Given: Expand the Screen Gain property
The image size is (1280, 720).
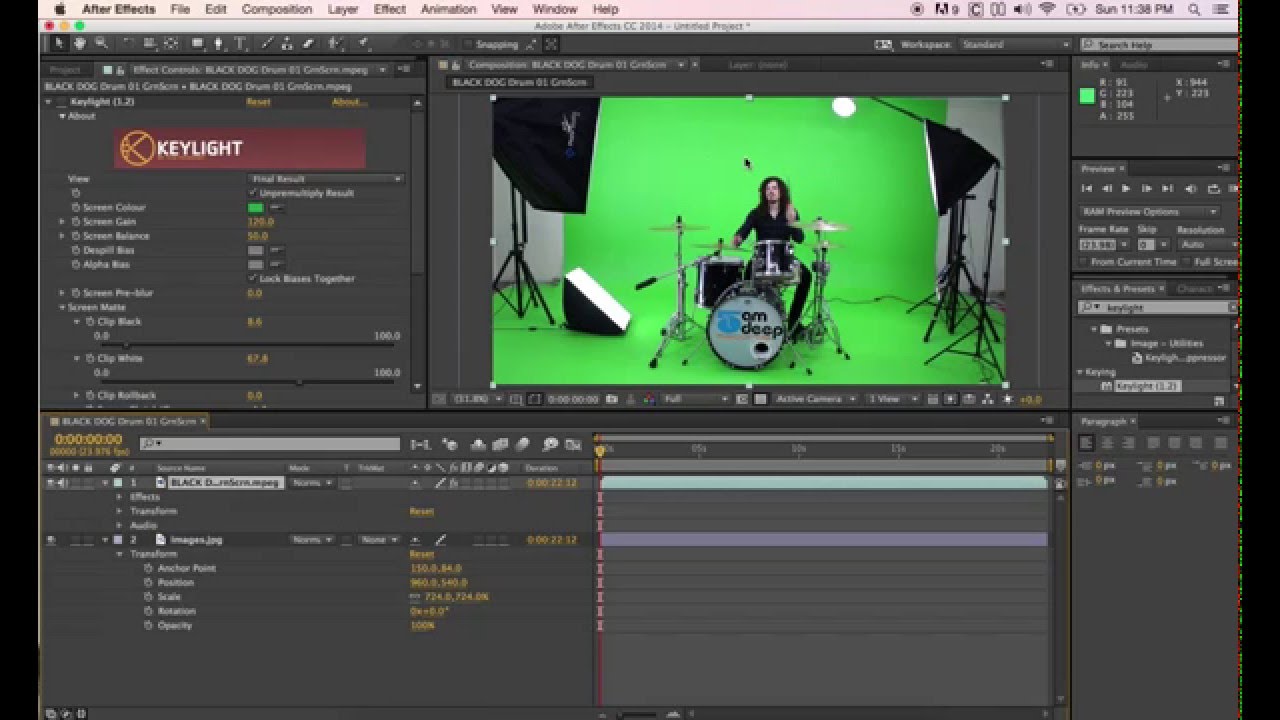Looking at the screenshot, I should pos(62,222).
